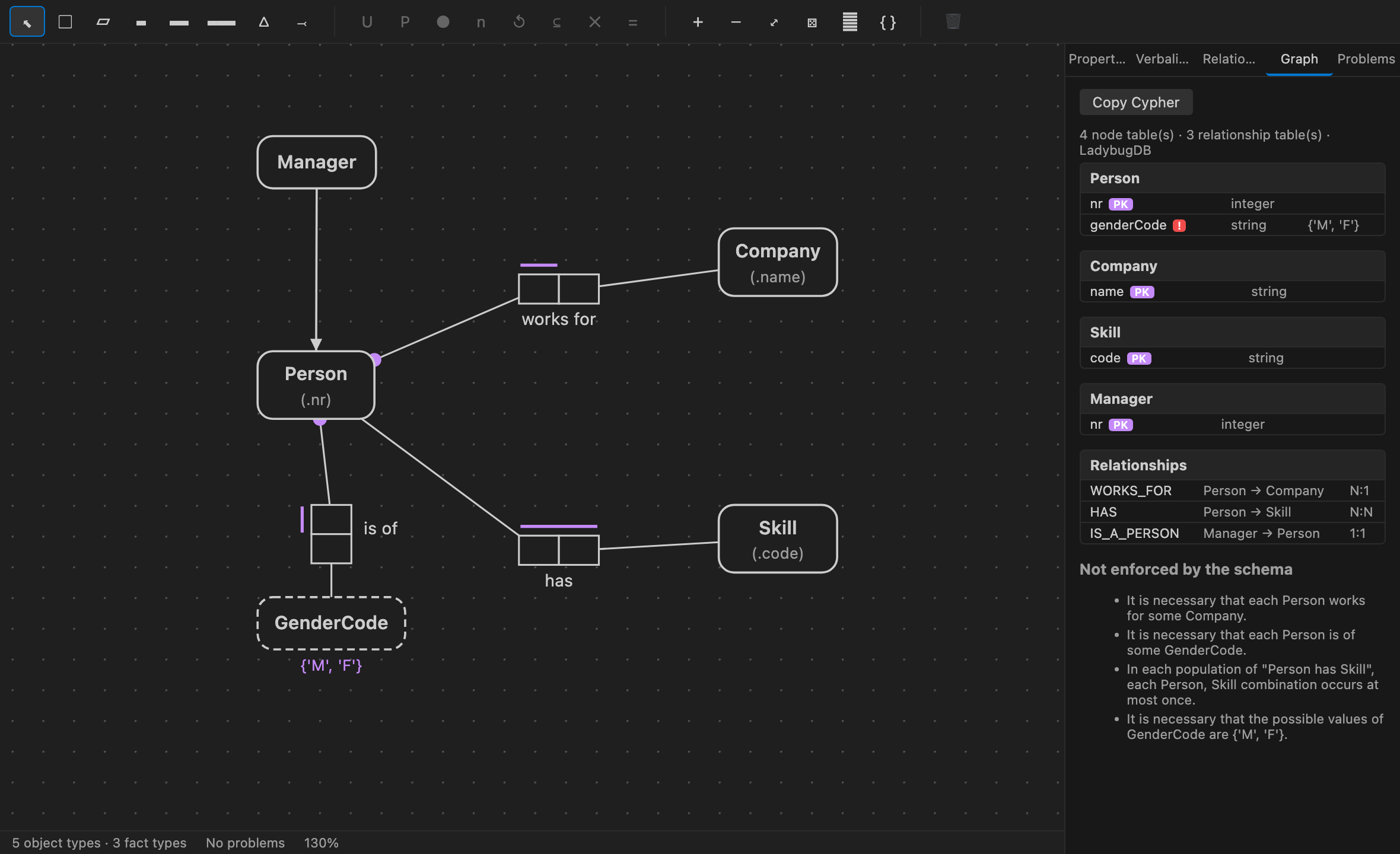Image resolution: width=1400 pixels, height=854 pixels.
Task: Select the dashed GenderCode value type
Action: point(331,623)
